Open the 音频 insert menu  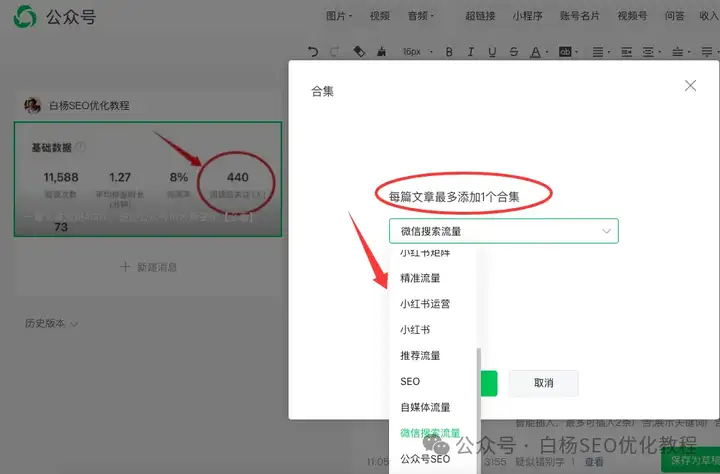420,16
